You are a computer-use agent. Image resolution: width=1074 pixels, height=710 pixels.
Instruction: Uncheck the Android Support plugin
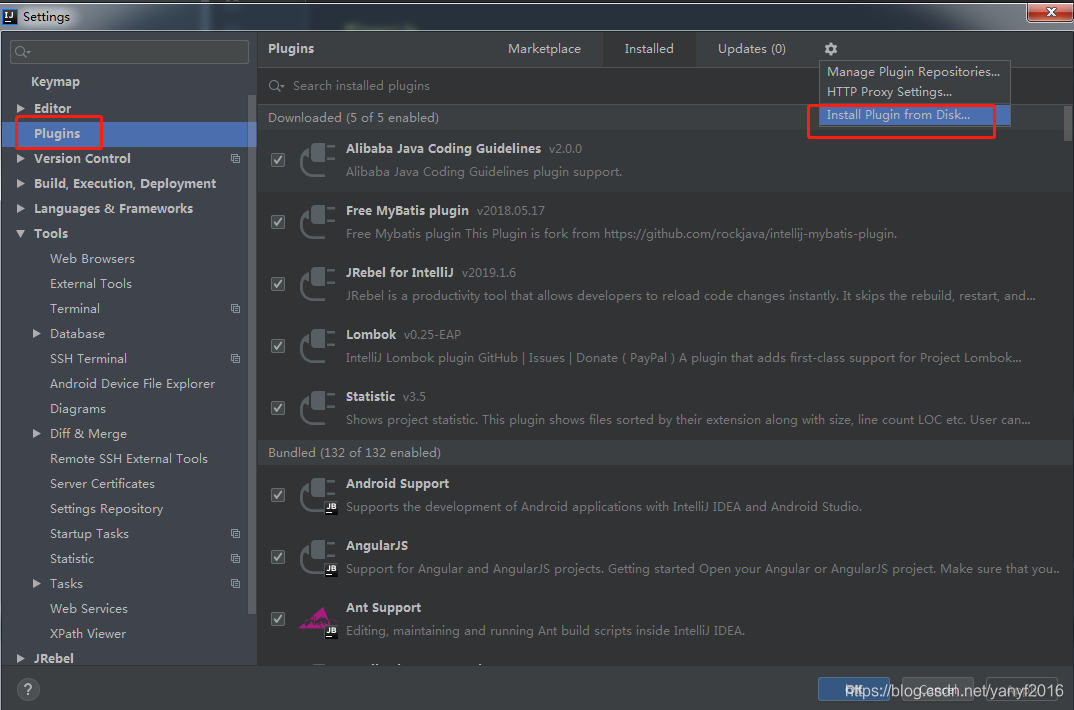[278, 495]
